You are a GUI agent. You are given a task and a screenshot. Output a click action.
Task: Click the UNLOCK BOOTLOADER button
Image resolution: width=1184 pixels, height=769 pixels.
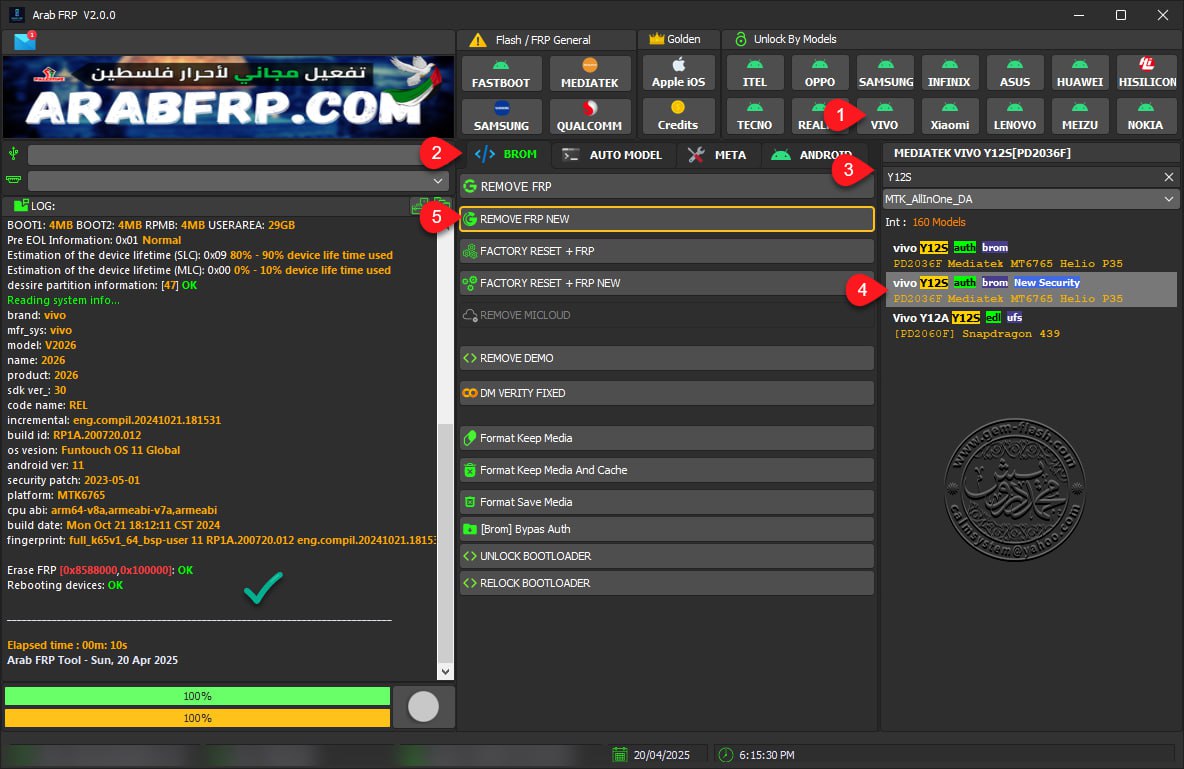(667, 556)
